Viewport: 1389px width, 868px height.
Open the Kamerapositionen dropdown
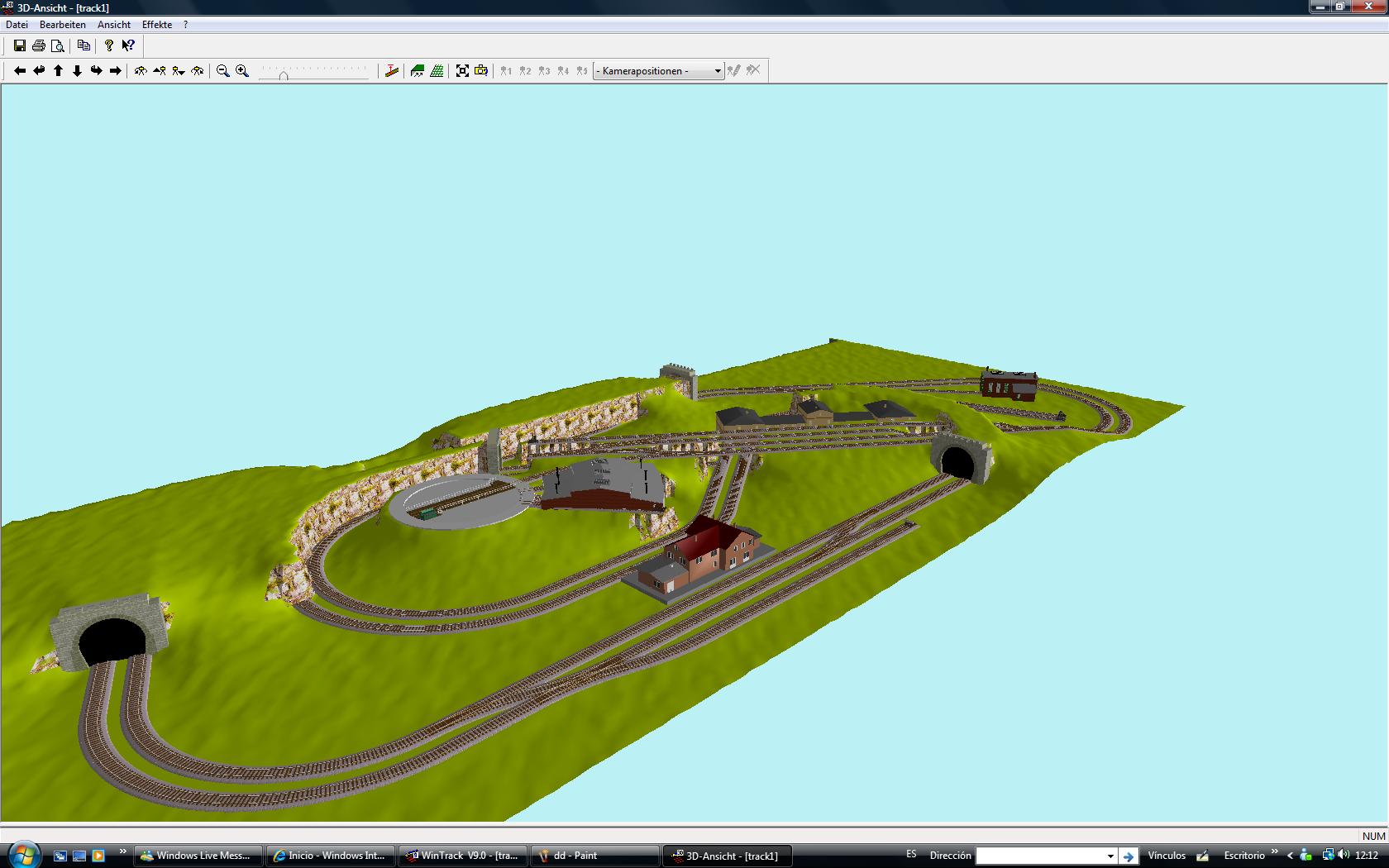tap(658, 71)
